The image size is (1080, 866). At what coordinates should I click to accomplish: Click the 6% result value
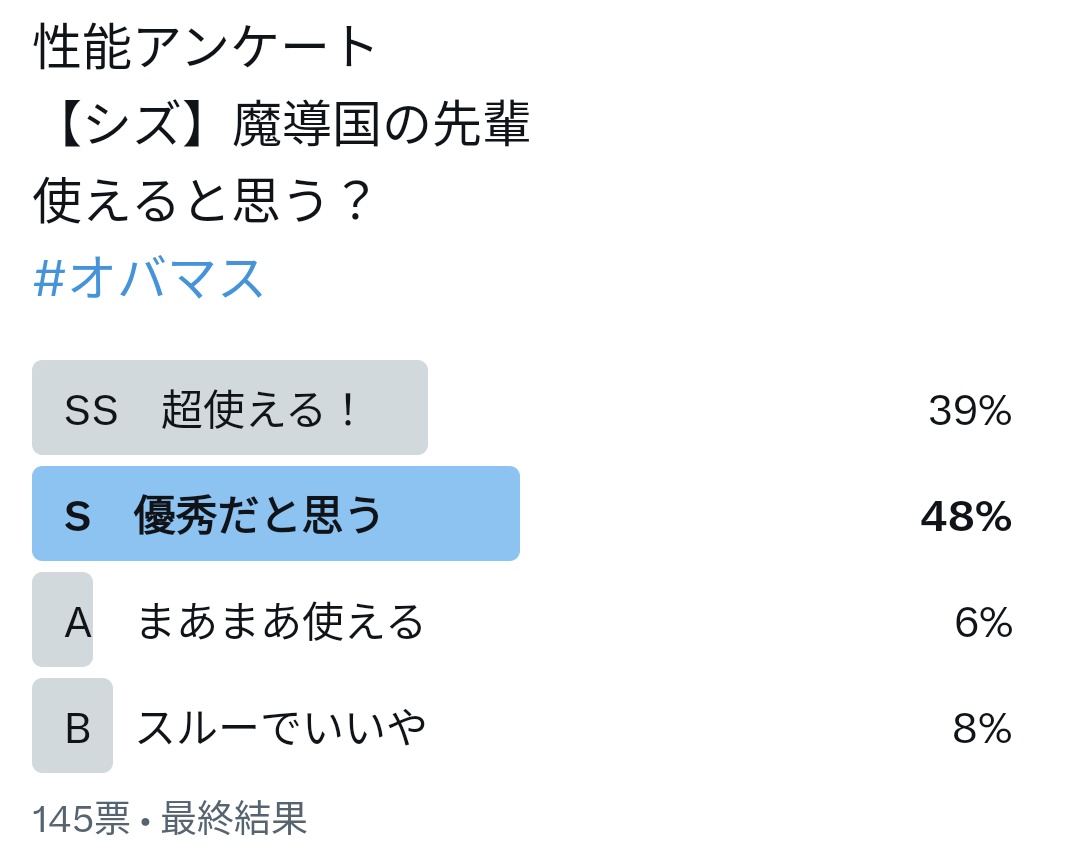[x=983, y=622]
